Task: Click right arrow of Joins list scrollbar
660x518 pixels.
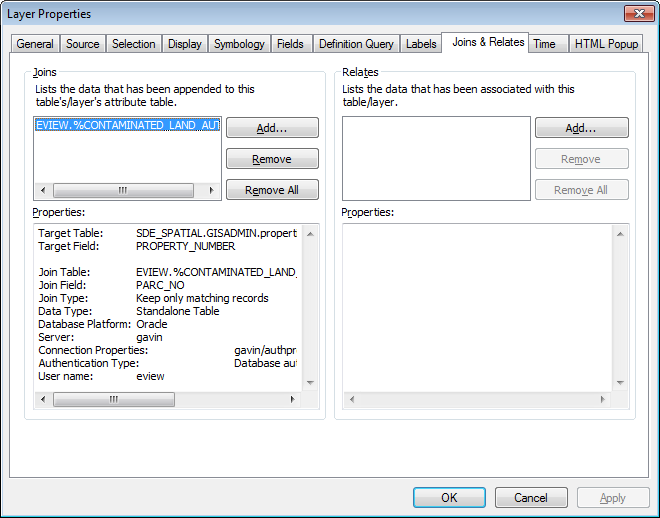Action: [x=212, y=190]
